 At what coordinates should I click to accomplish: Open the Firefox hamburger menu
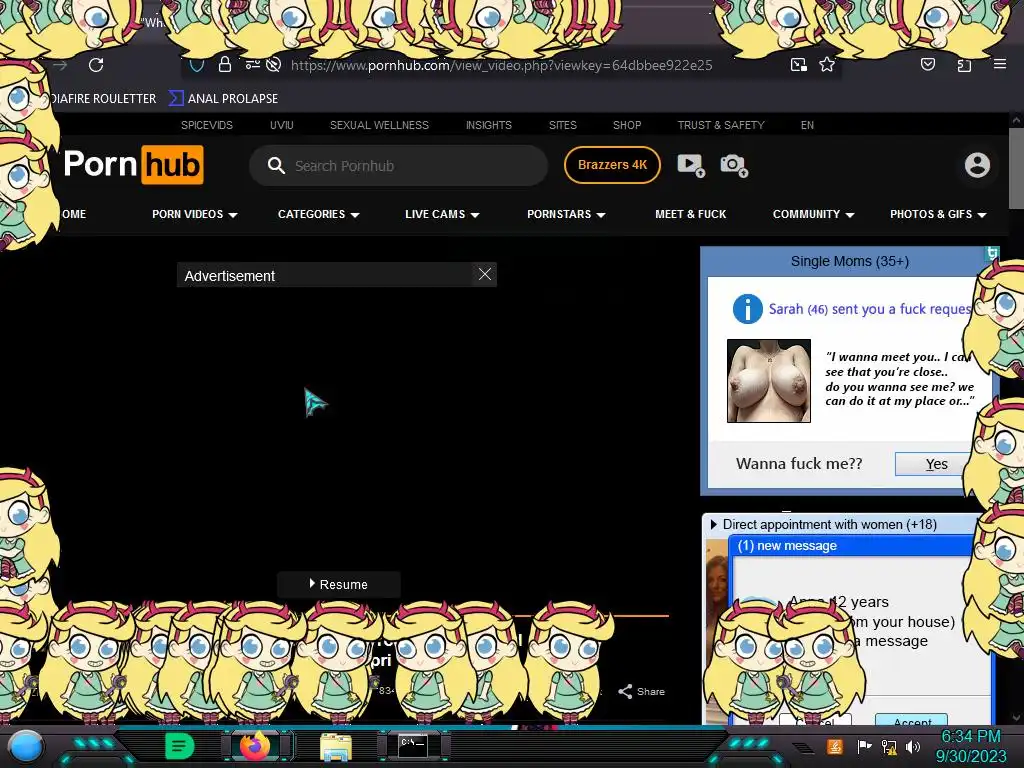click(x=999, y=64)
